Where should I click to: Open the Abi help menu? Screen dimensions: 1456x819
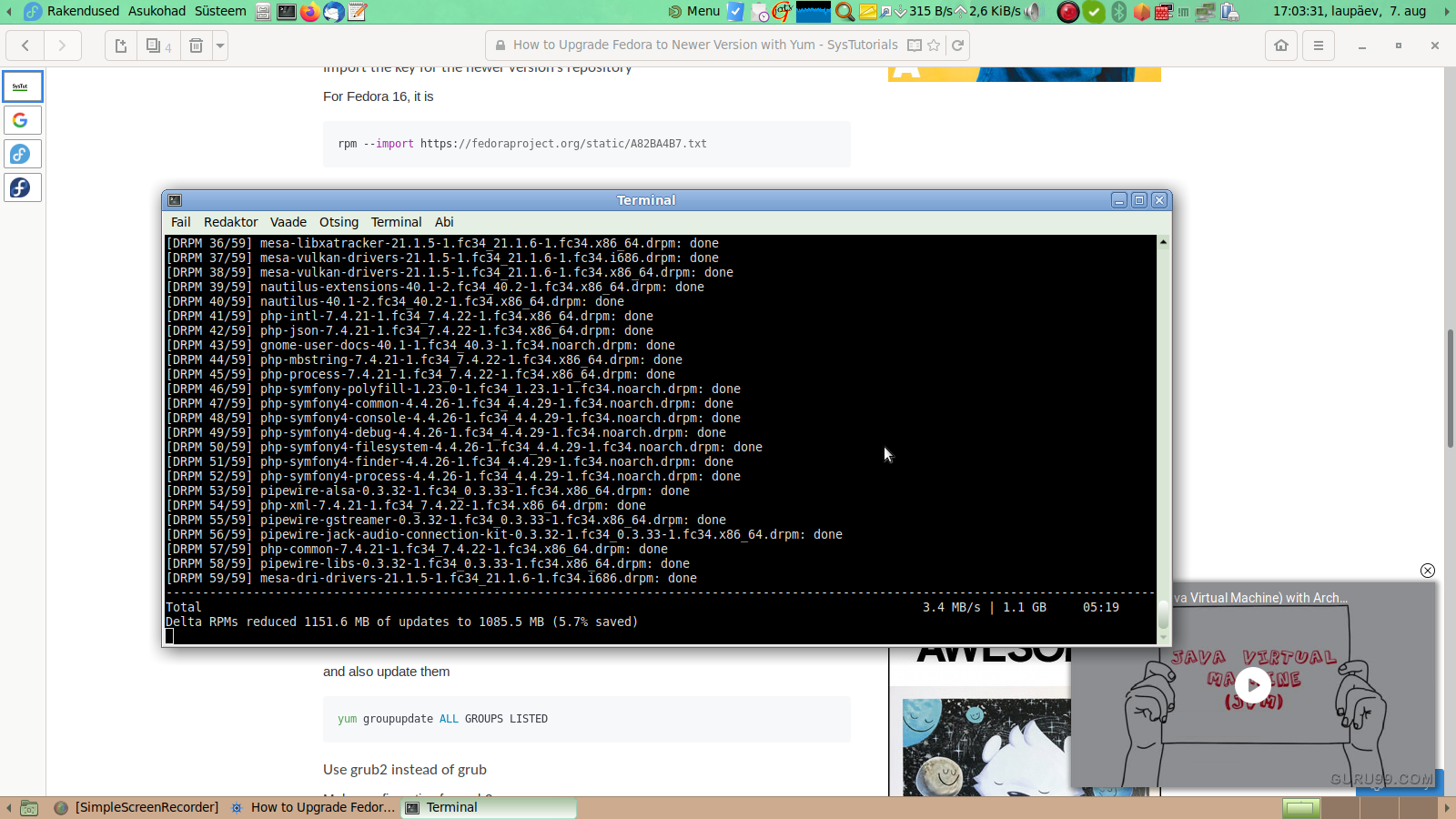coord(444,222)
